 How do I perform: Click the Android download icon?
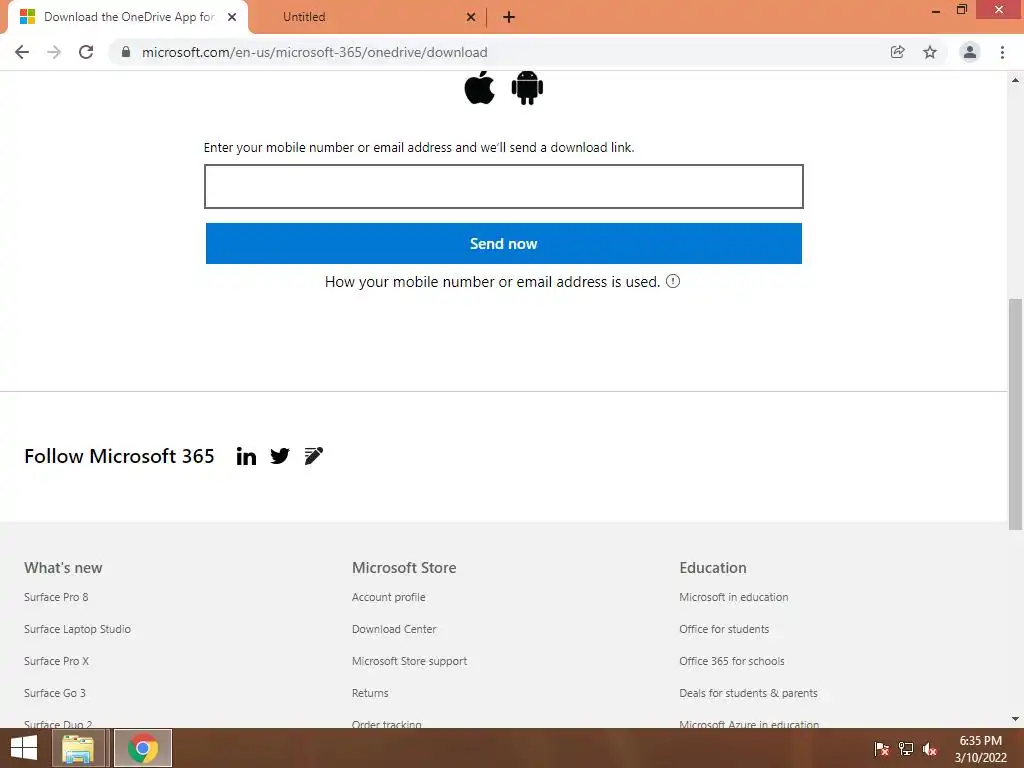(527, 88)
